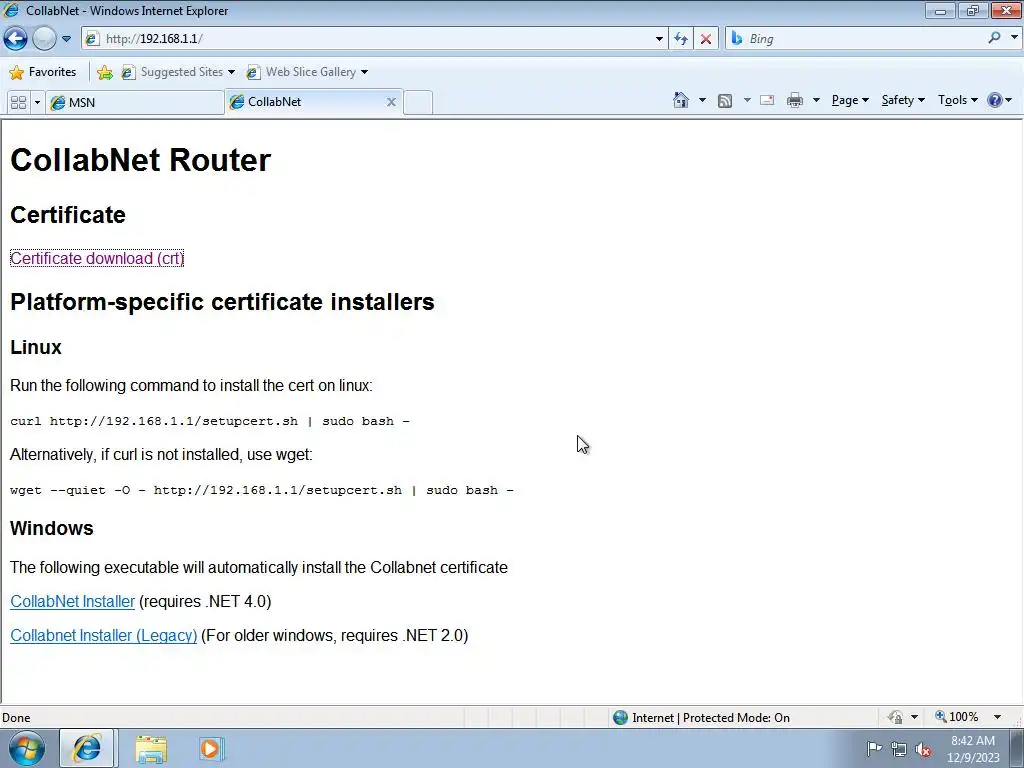Click the Read Mail icon
This screenshot has height=768, width=1024.
767,100
